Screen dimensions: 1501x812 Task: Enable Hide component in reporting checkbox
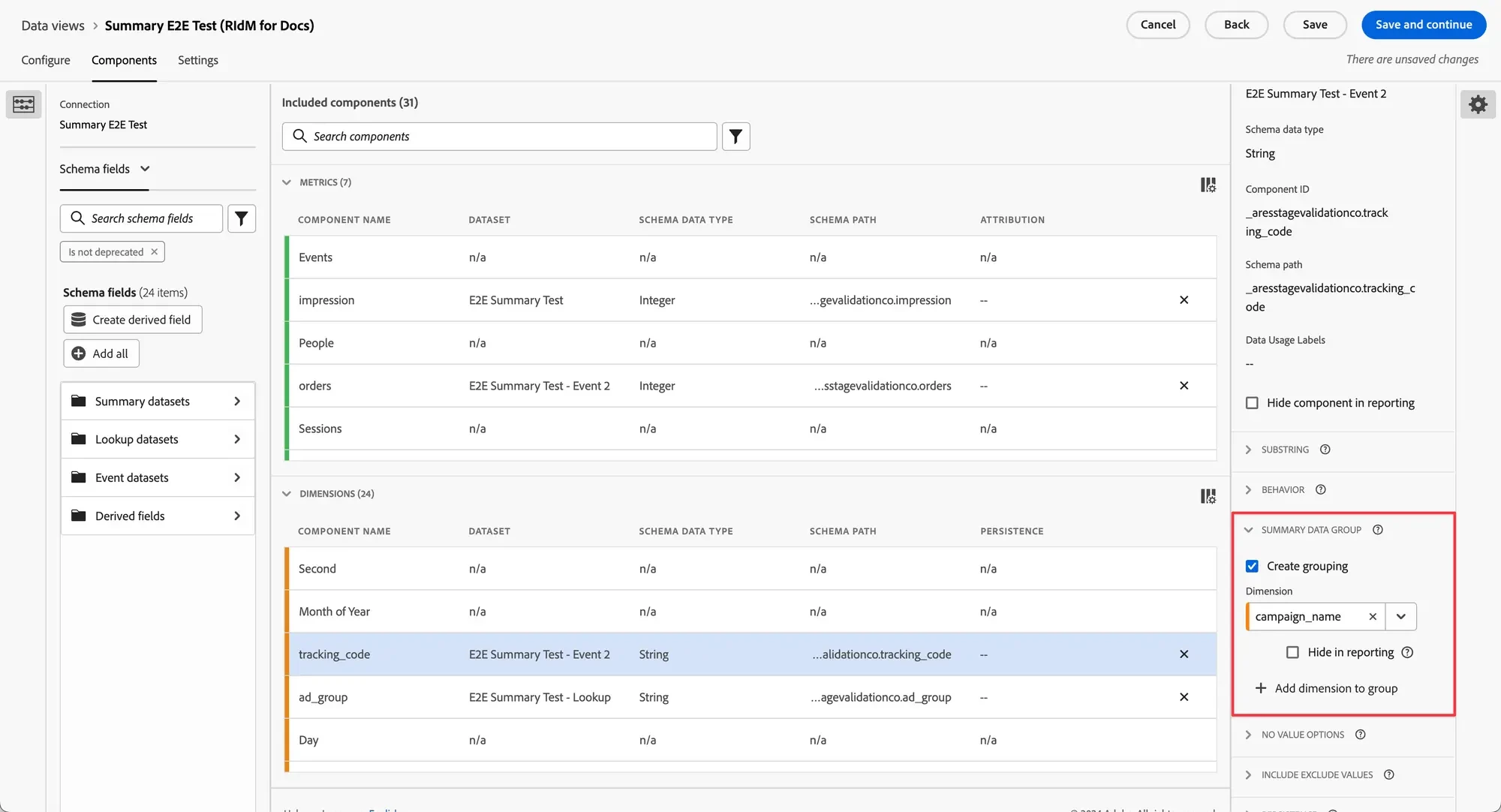(1252, 403)
